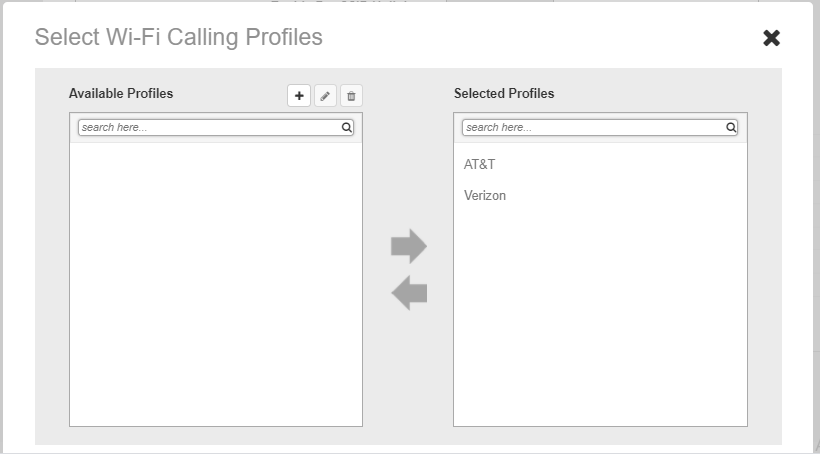Click the trash delete profile icon
The height and width of the screenshot is (459, 820).
[351, 96]
